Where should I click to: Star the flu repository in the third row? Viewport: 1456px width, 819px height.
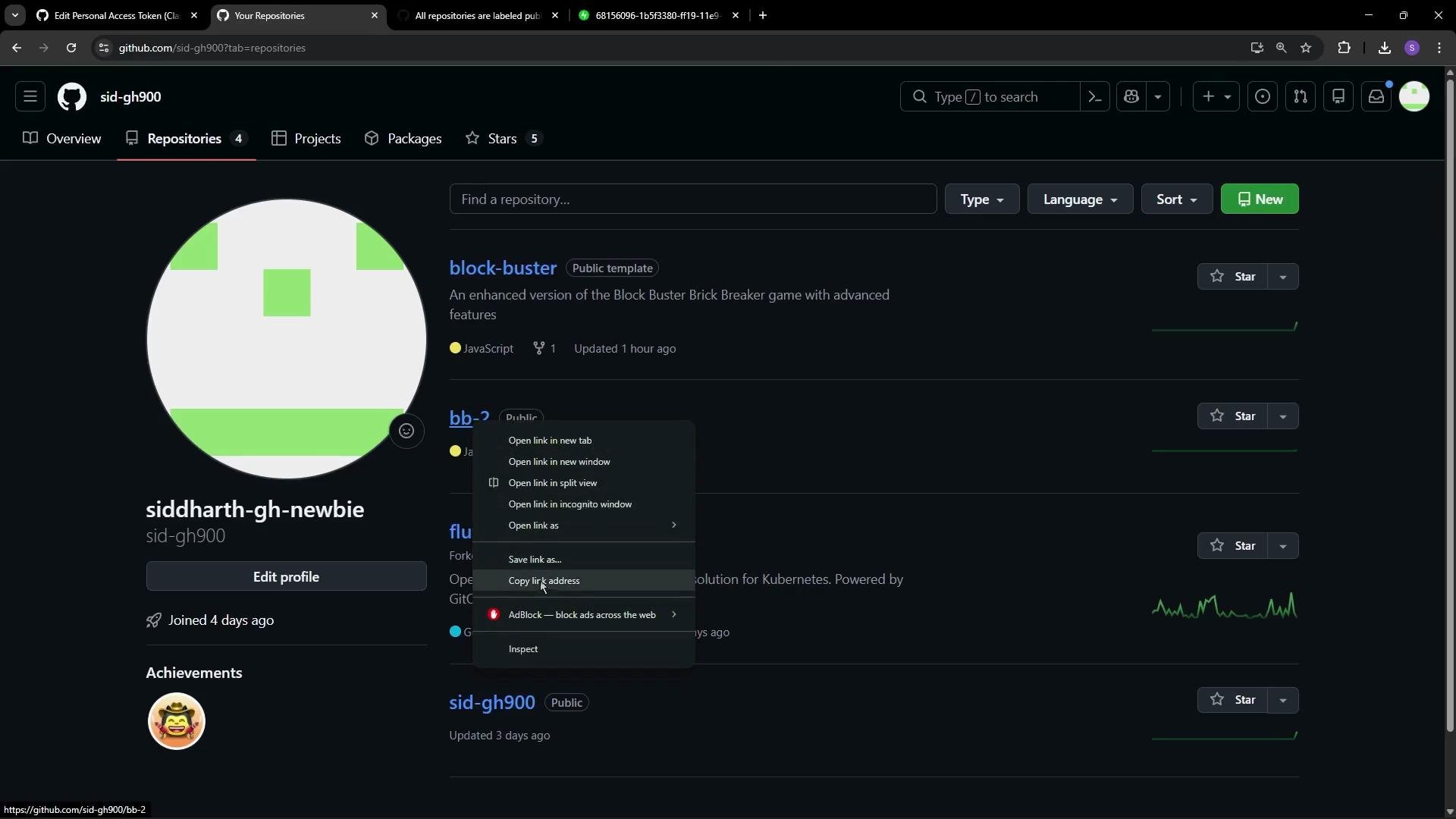(x=1232, y=545)
